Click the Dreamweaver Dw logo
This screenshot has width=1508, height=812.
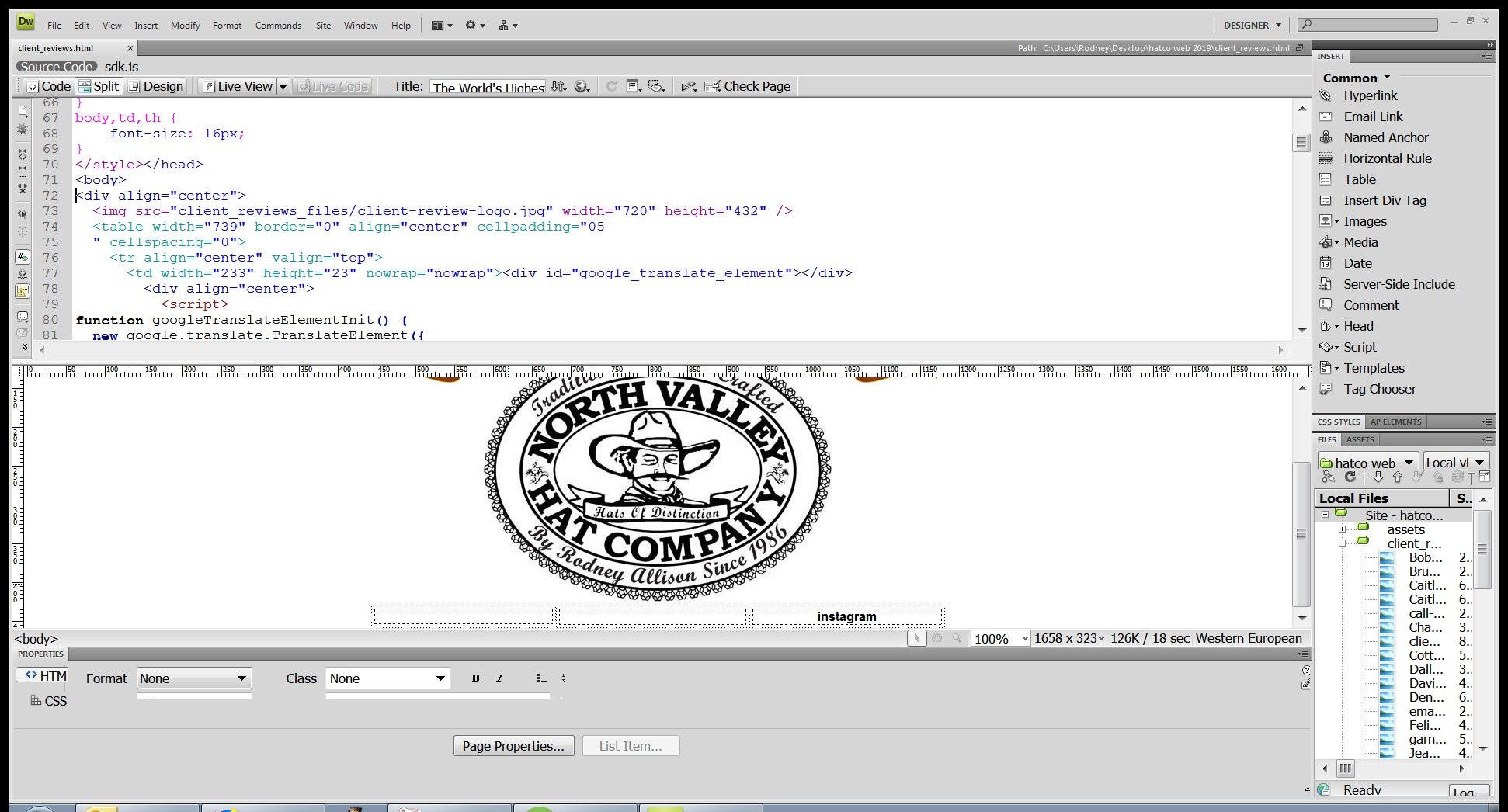tap(26, 23)
